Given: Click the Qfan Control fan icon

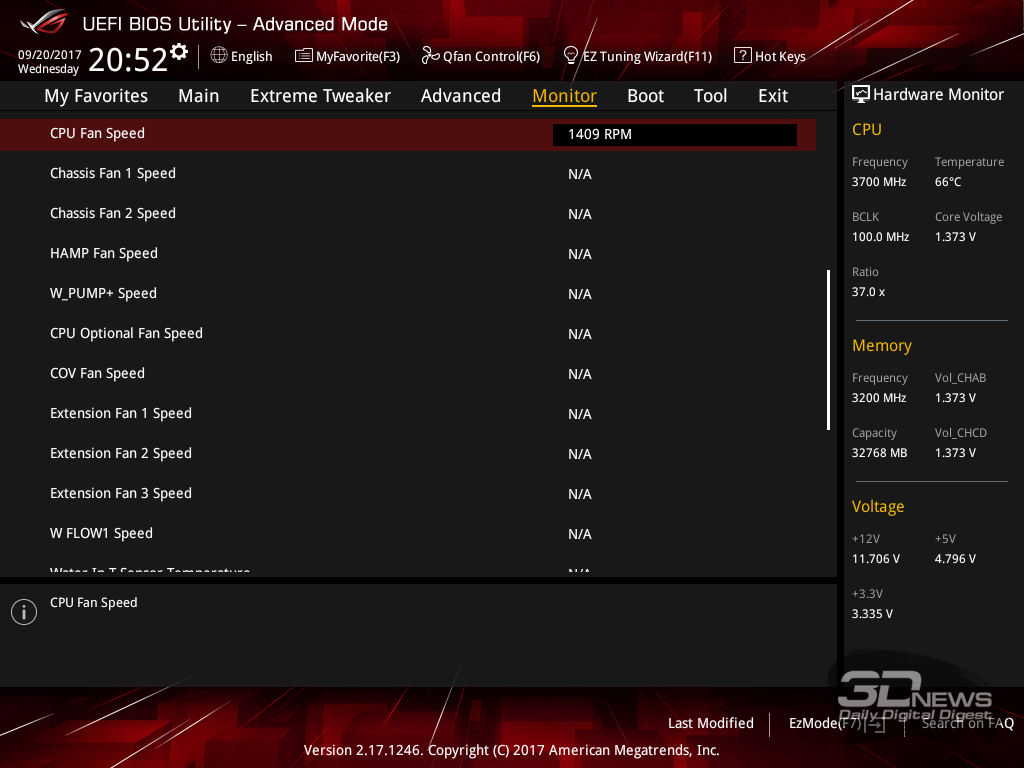Looking at the screenshot, I should pyautogui.click(x=430, y=56).
